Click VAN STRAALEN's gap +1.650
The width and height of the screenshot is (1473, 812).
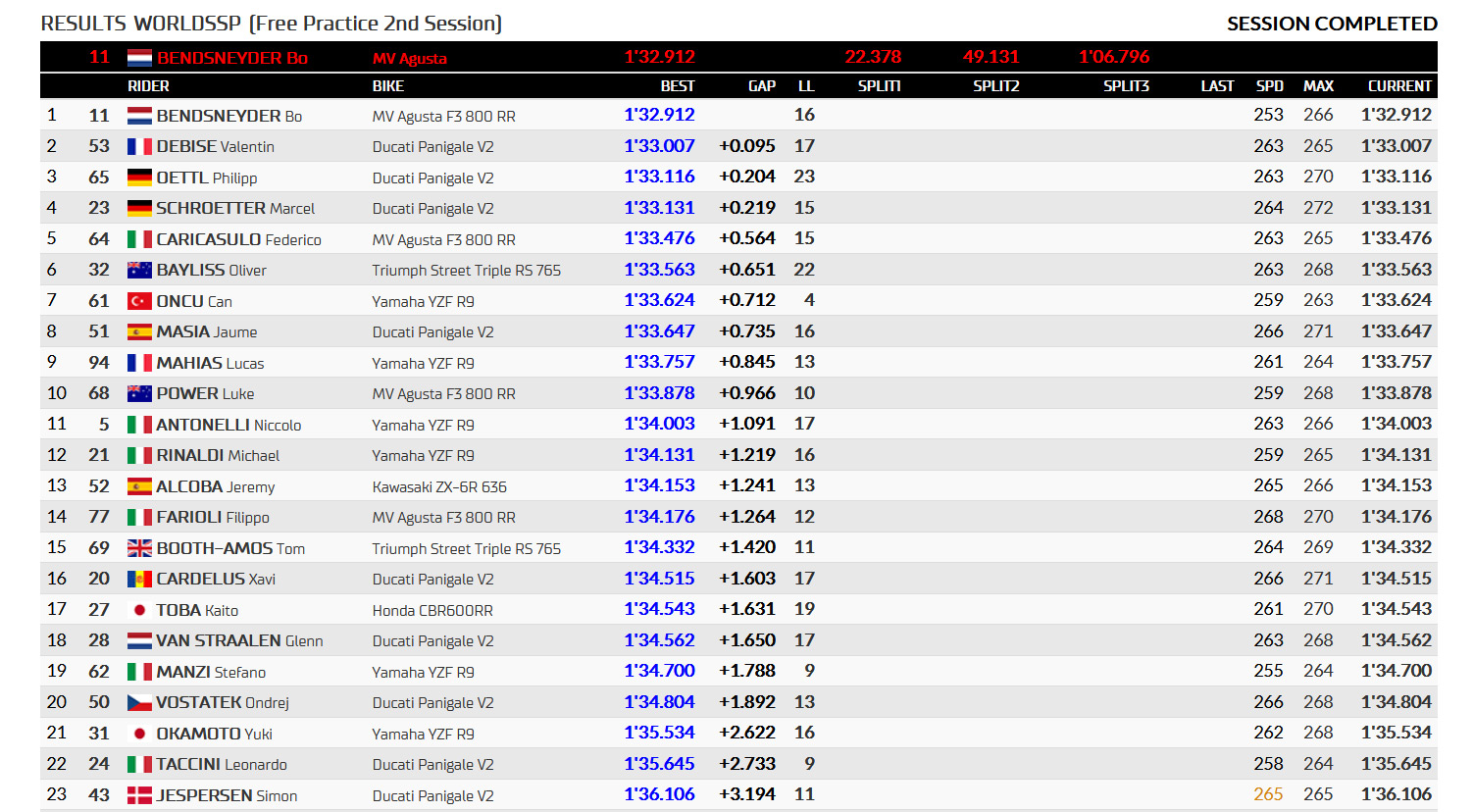pos(747,640)
